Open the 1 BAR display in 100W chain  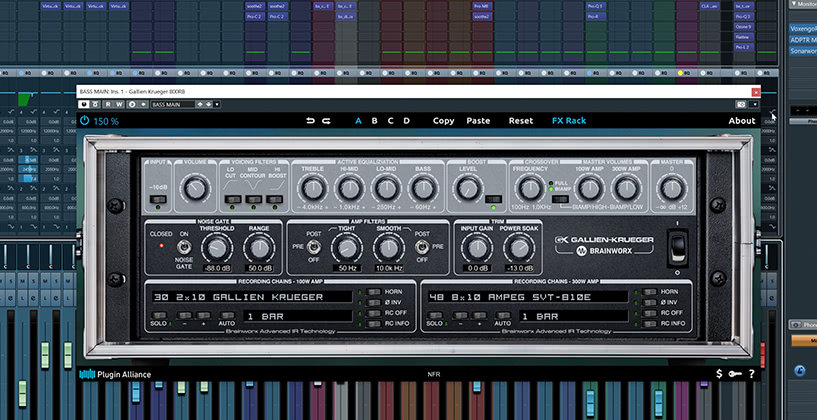[x=298, y=316]
